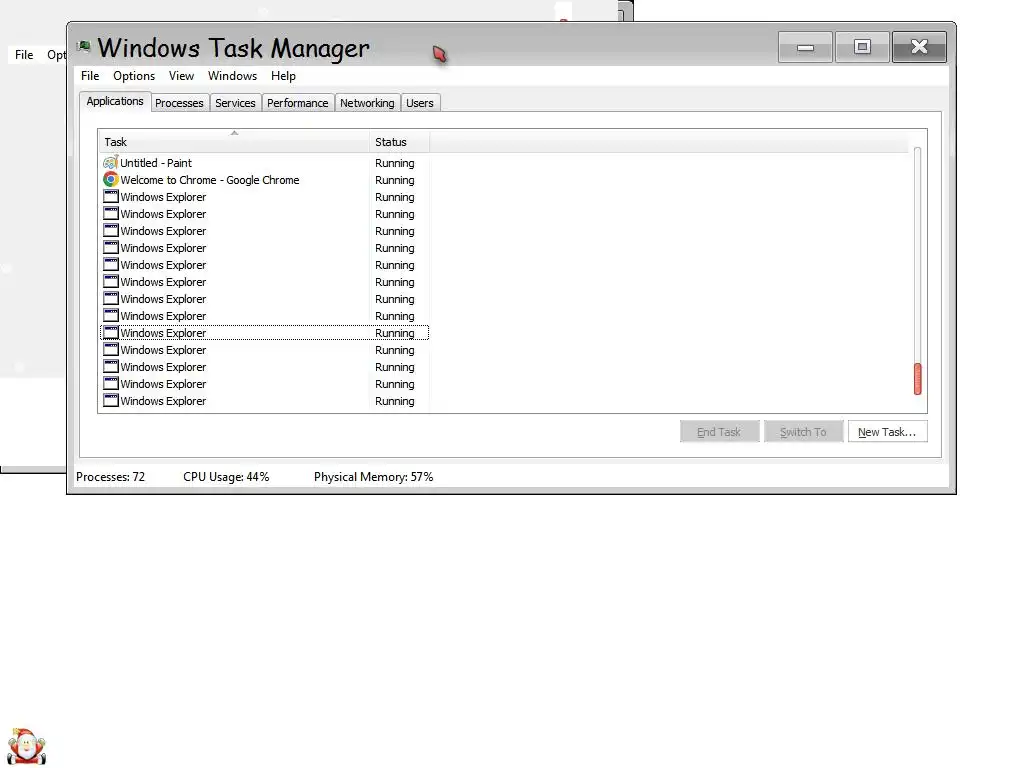Image resolution: width=1024 pixels, height=768 pixels.
Task: Switch to the Services tab
Action: (x=235, y=103)
